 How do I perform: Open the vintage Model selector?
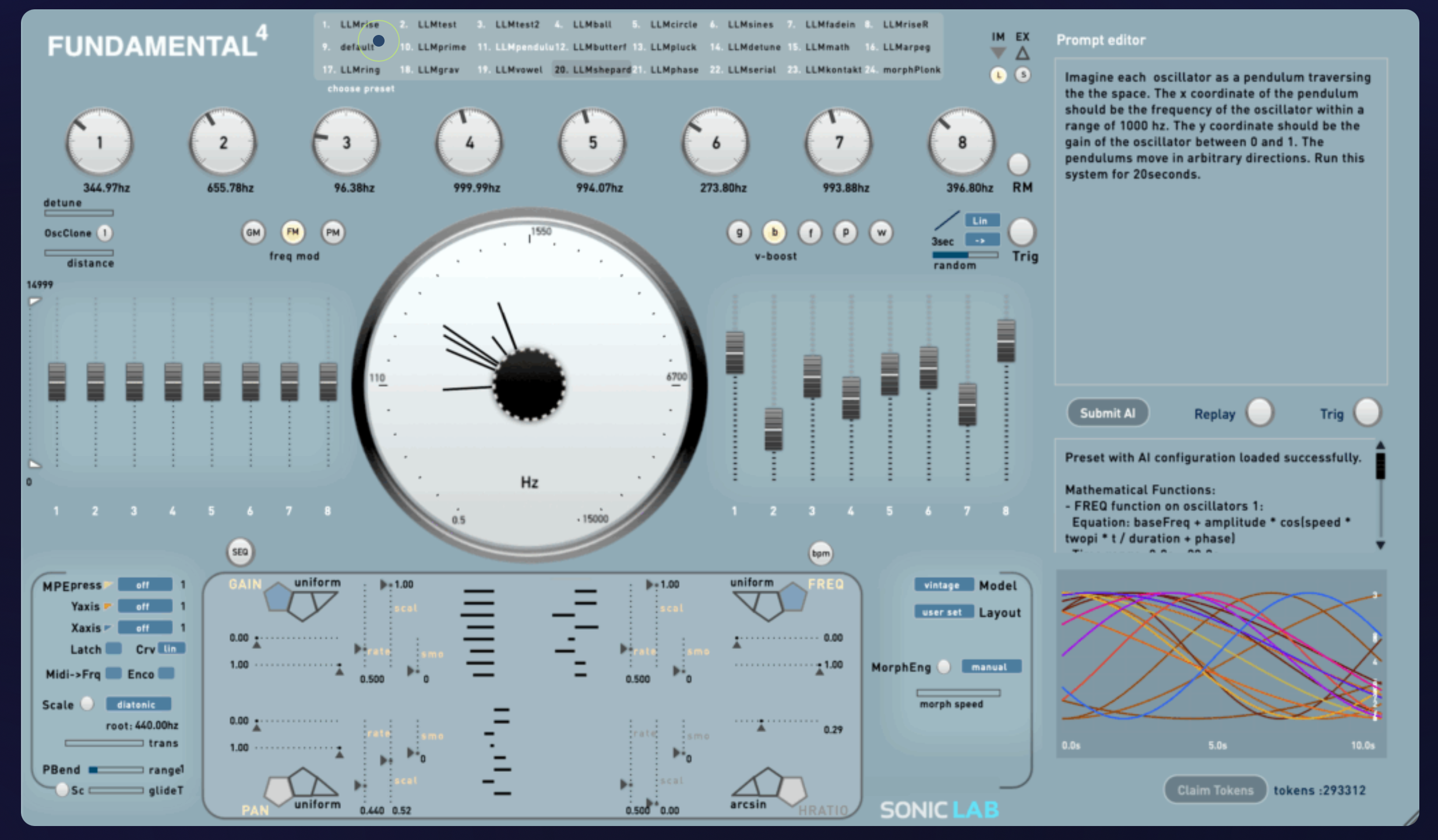pyautogui.click(x=944, y=585)
